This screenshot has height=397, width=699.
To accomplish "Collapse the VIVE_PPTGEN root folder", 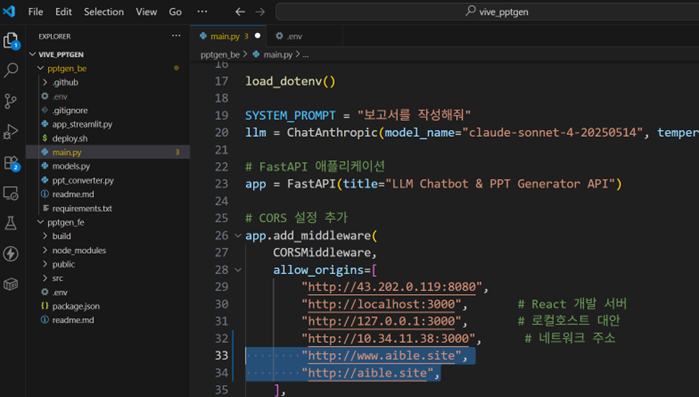I will [33, 54].
